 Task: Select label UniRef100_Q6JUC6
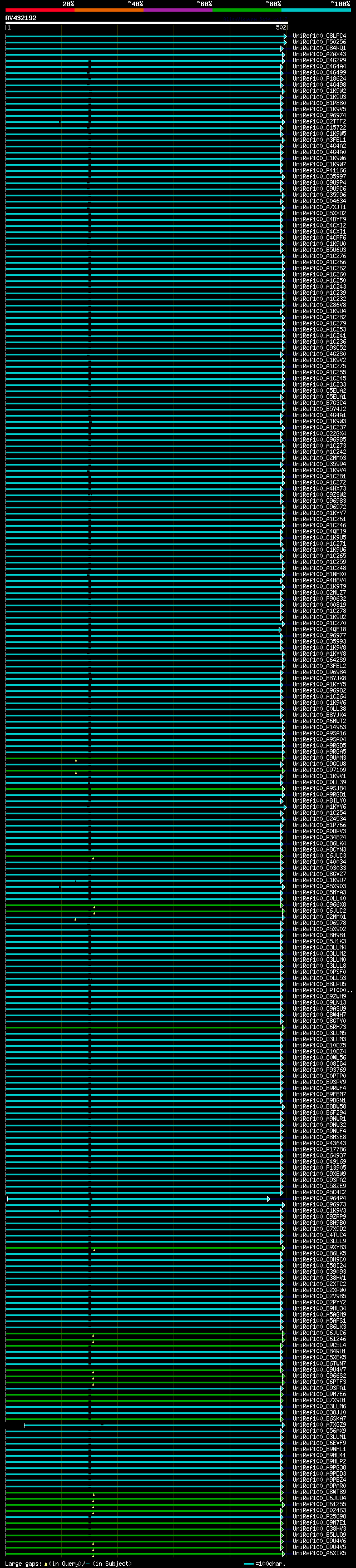pyautogui.click(x=319, y=1333)
